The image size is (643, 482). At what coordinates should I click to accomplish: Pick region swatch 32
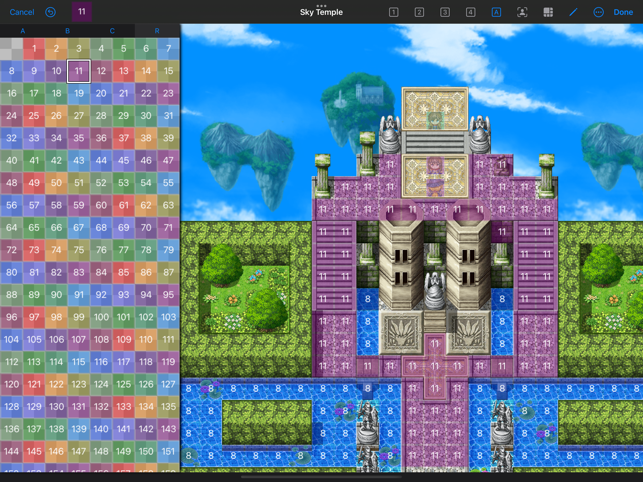pyautogui.click(x=11, y=138)
